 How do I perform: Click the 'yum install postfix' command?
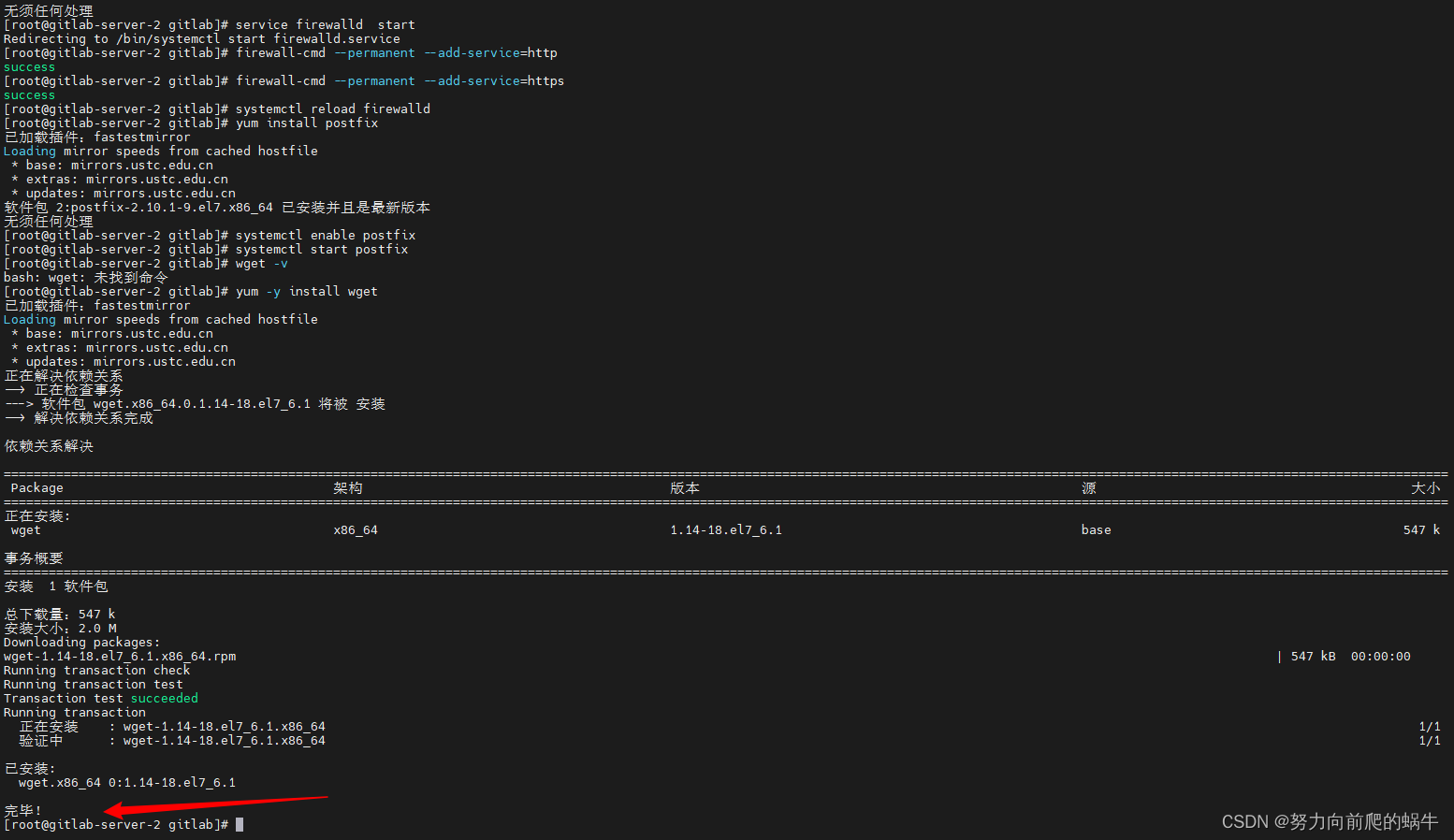(307, 123)
